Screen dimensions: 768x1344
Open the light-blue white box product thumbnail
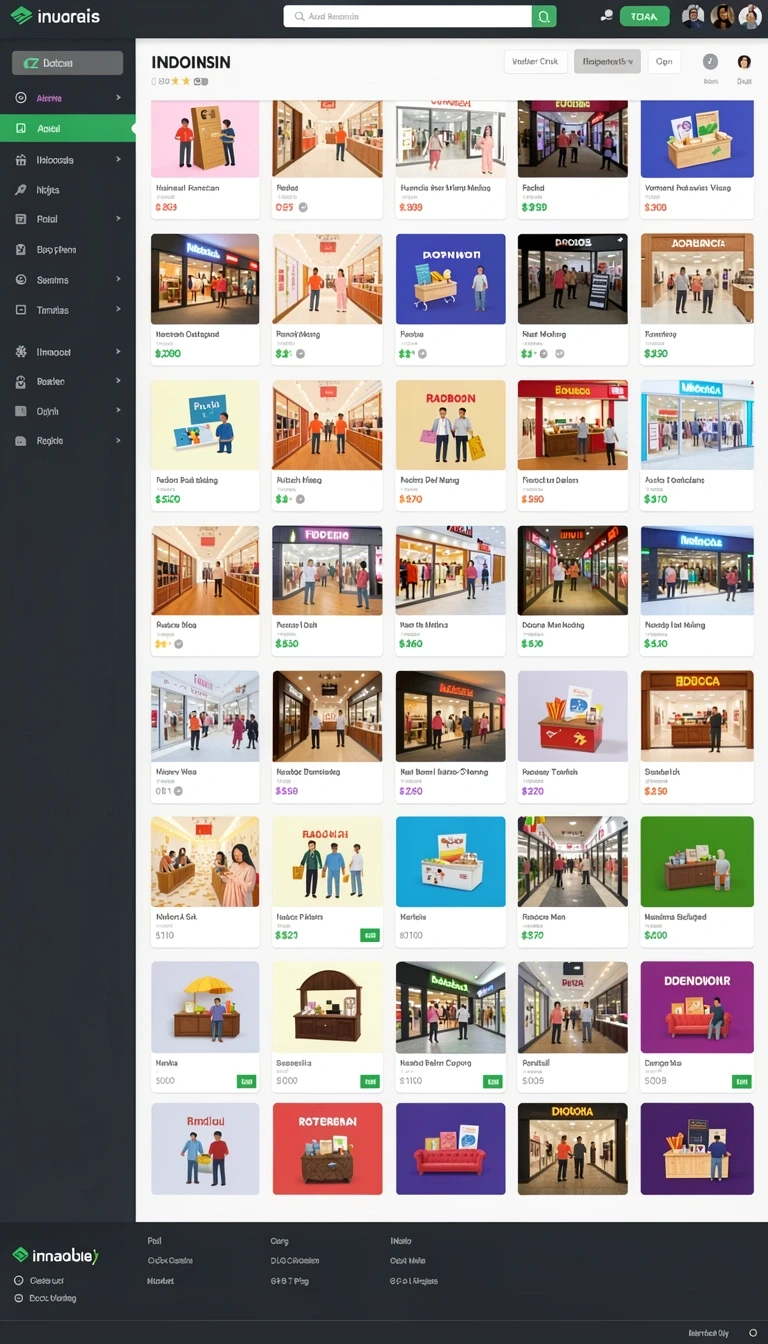tap(450, 862)
